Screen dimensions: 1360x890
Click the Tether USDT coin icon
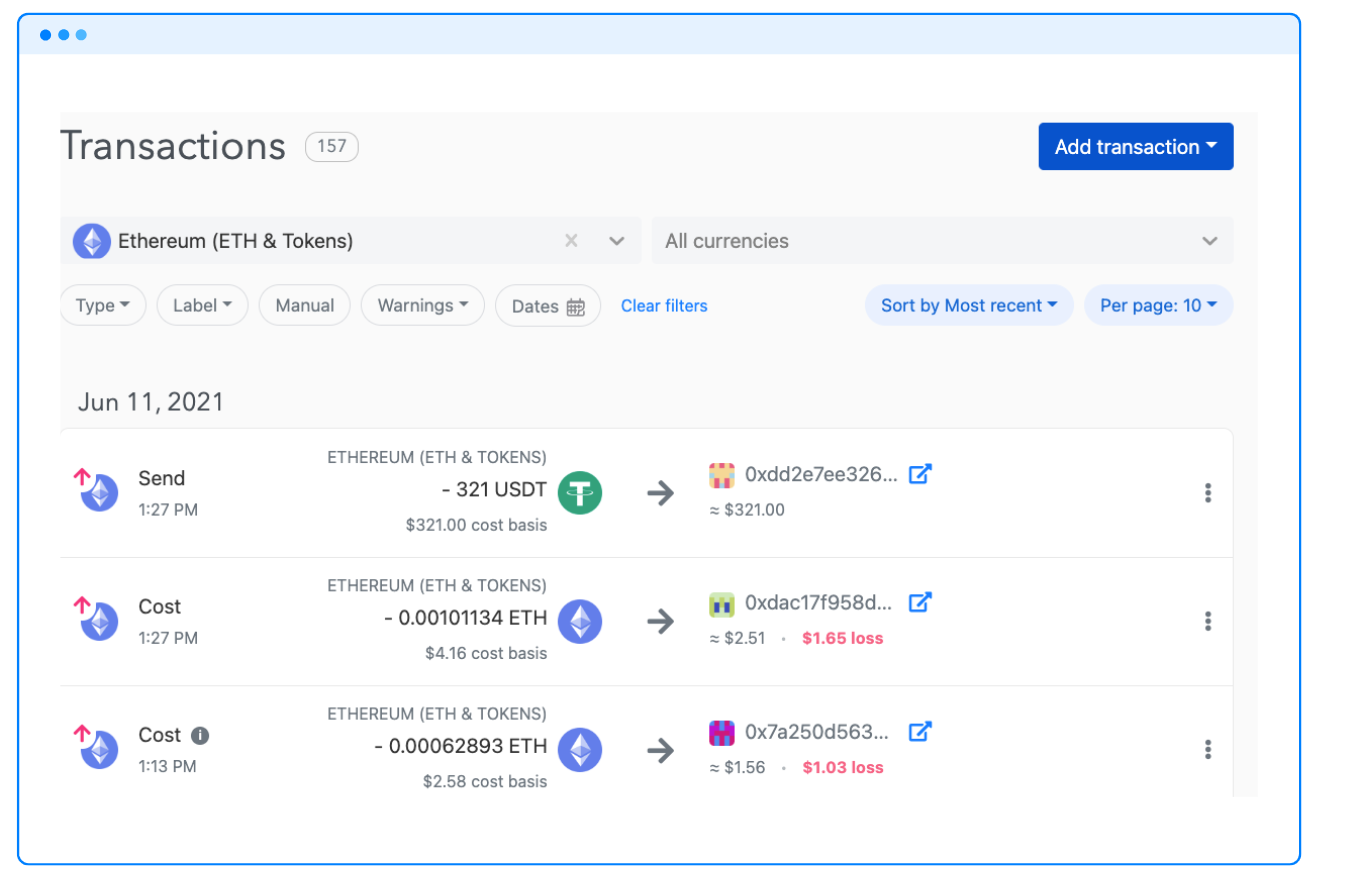[x=580, y=493]
